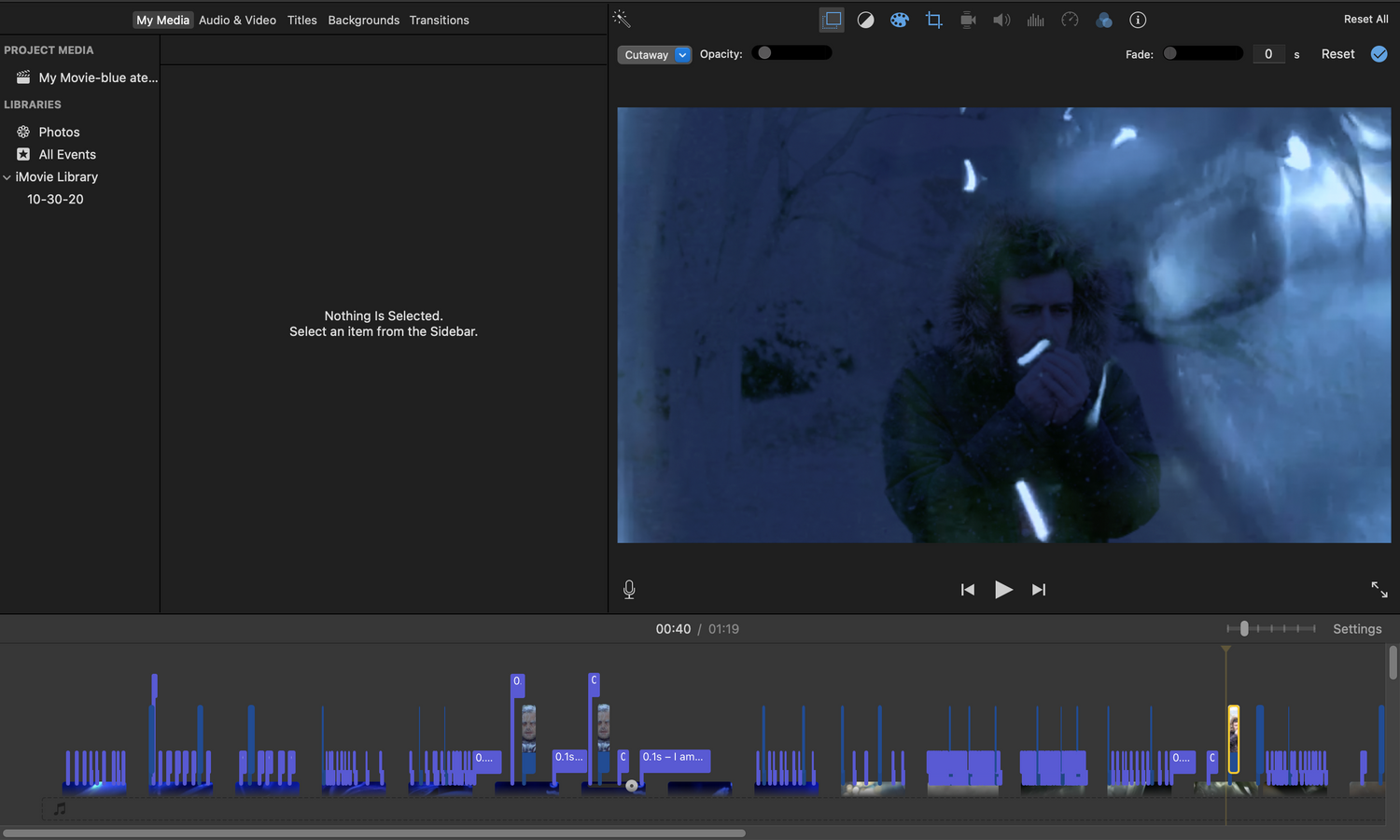Go to the previous clip
1400x840 pixels.
tap(968, 590)
